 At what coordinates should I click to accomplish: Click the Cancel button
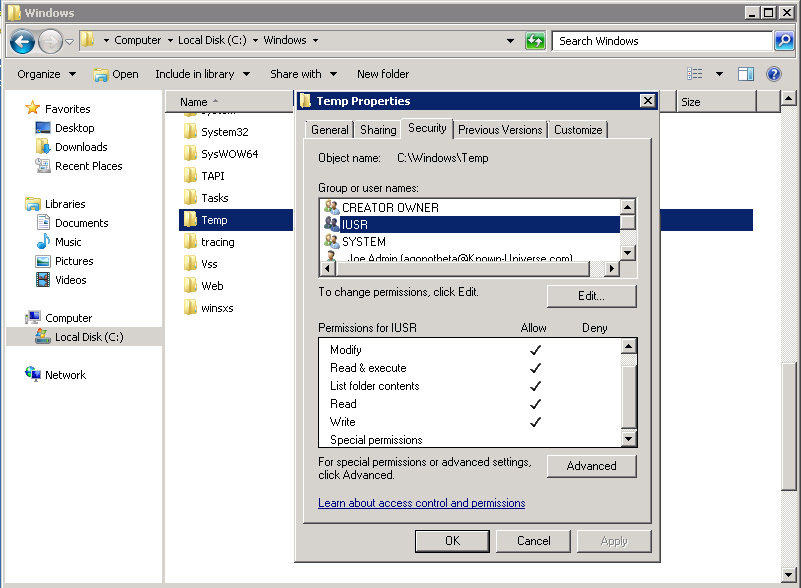(x=533, y=540)
